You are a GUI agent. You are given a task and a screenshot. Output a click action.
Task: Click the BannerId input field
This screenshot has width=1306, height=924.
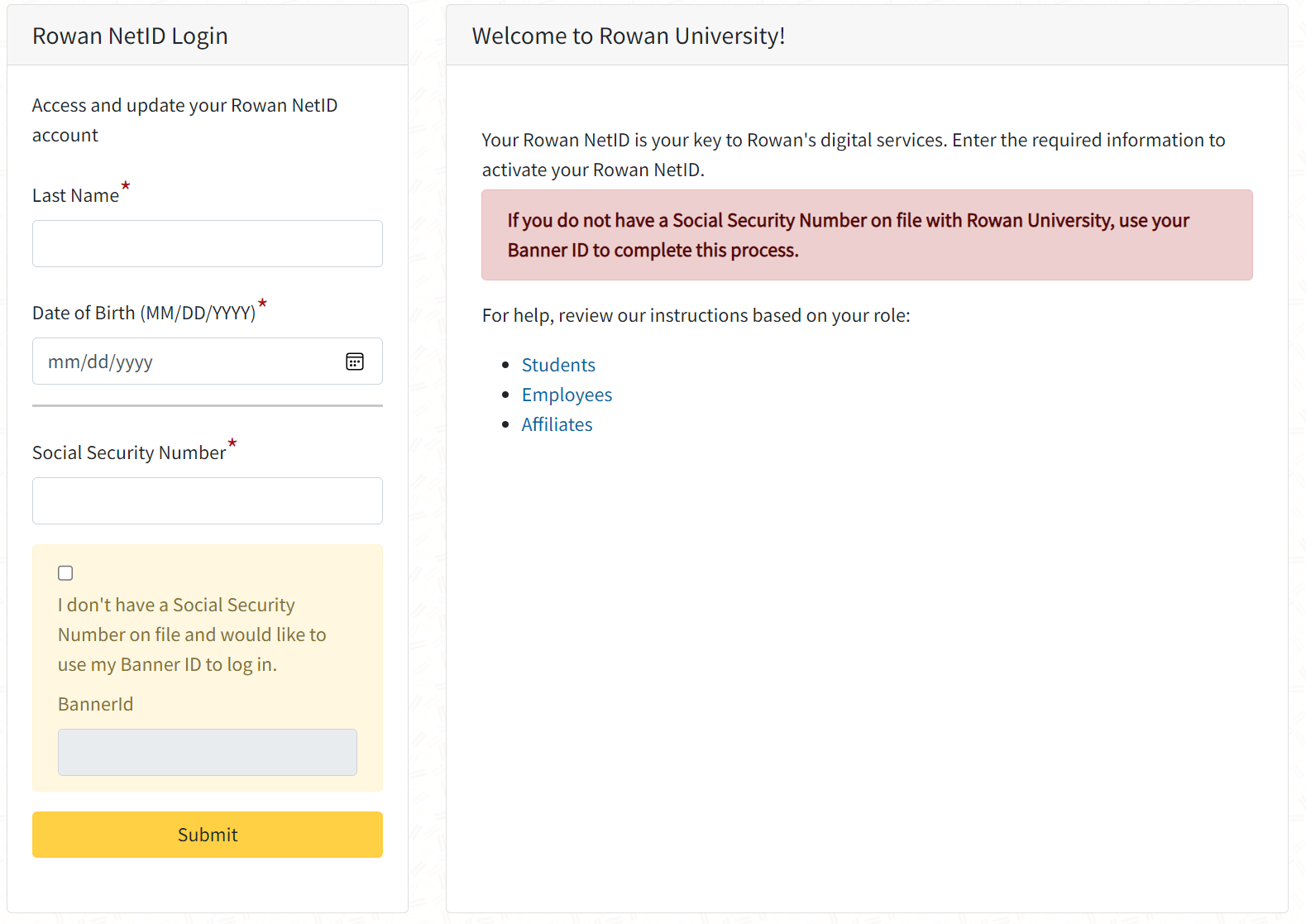click(208, 752)
